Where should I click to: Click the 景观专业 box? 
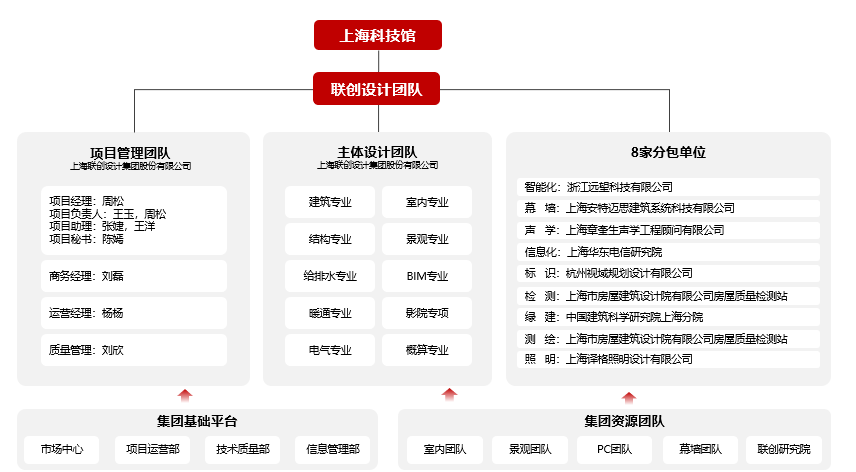coord(427,239)
